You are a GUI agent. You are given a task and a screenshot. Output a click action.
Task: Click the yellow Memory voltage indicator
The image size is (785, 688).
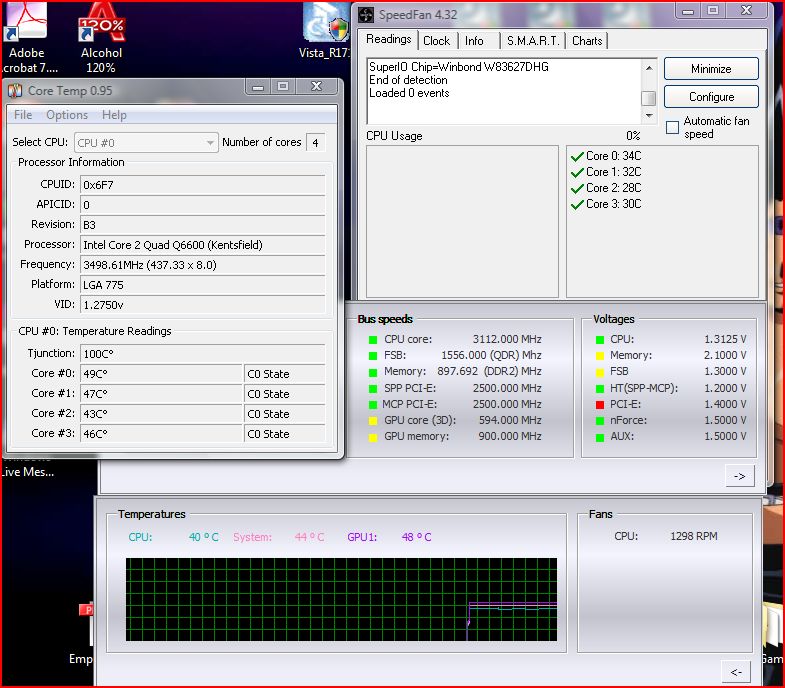600,356
